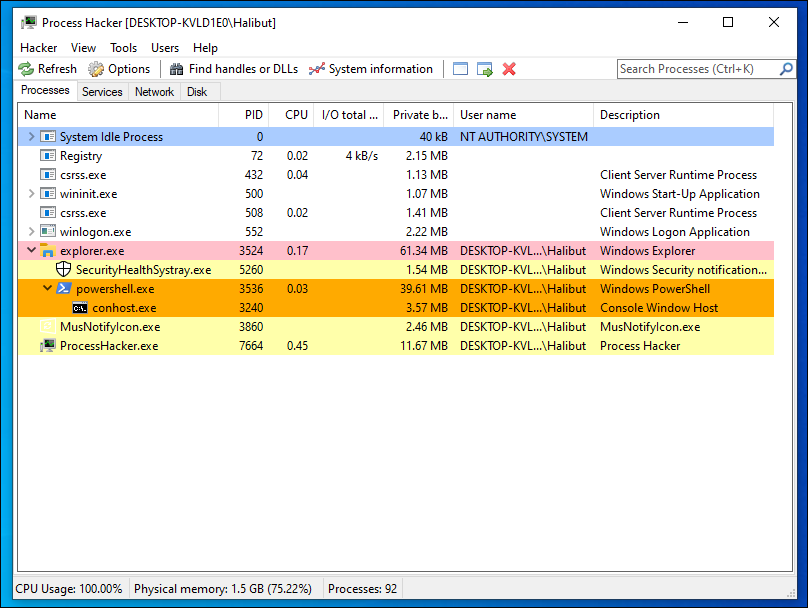Collapse the powershell.exe tree node

[47, 288]
